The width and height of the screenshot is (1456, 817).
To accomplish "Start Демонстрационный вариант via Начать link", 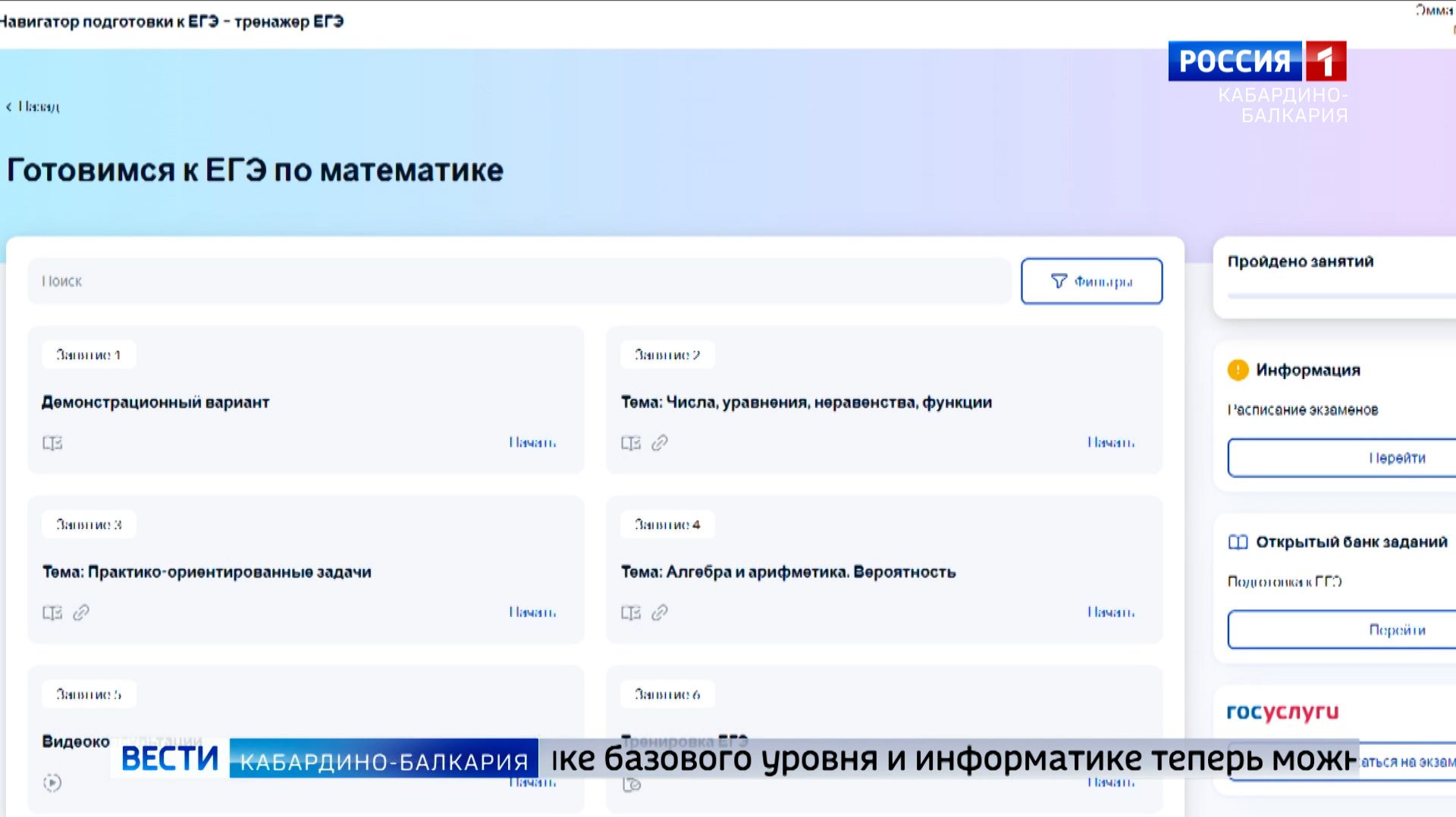I will [532, 442].
